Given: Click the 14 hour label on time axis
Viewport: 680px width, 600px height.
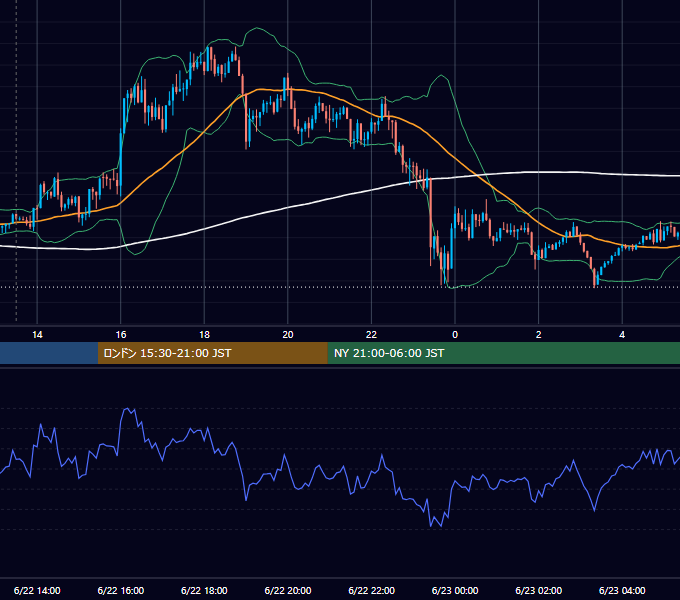Looking at the screenshot, I should pos(37,335).
